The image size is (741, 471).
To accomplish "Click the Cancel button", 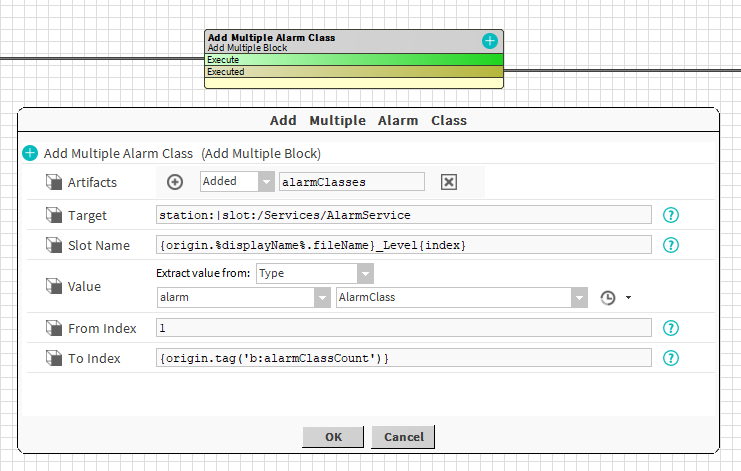I will click(403, 437).
